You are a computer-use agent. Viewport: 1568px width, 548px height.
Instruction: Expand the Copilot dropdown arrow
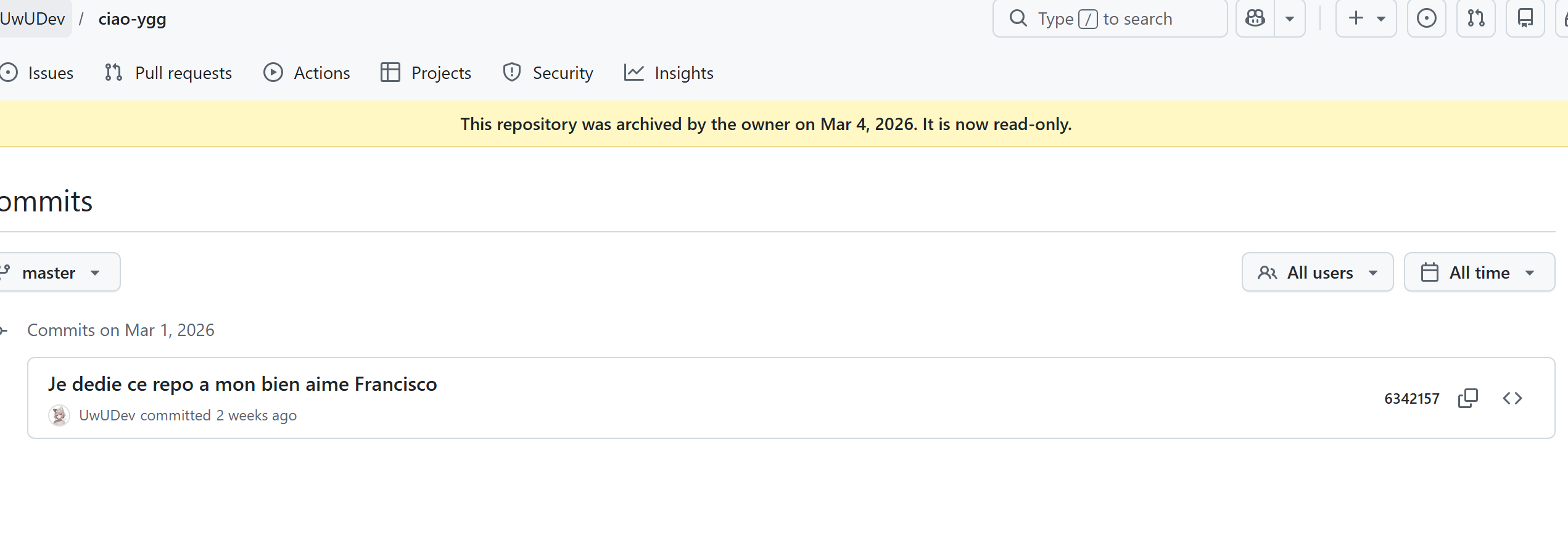(1290, 18)
